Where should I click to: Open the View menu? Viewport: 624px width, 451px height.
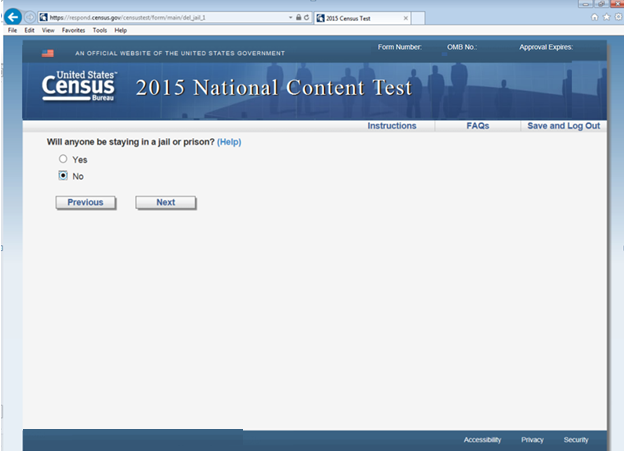tap(48, 30)
